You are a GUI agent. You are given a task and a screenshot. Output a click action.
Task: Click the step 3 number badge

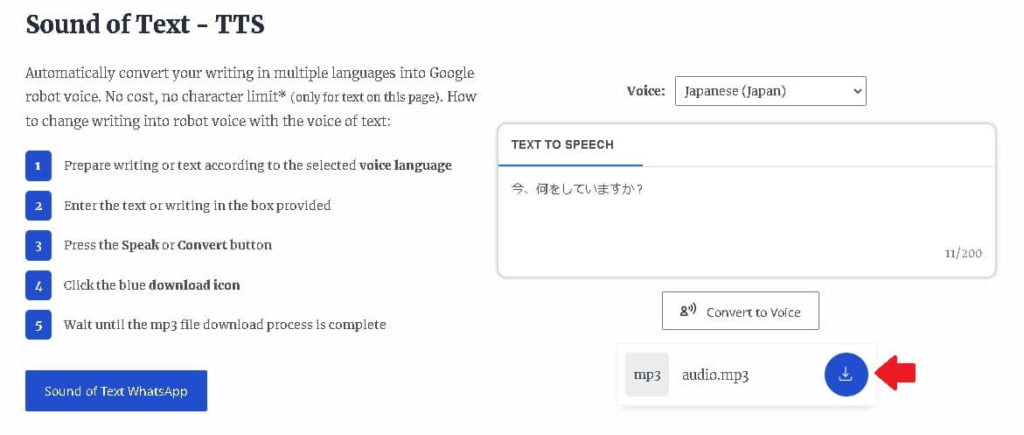(x=39, y=246)
